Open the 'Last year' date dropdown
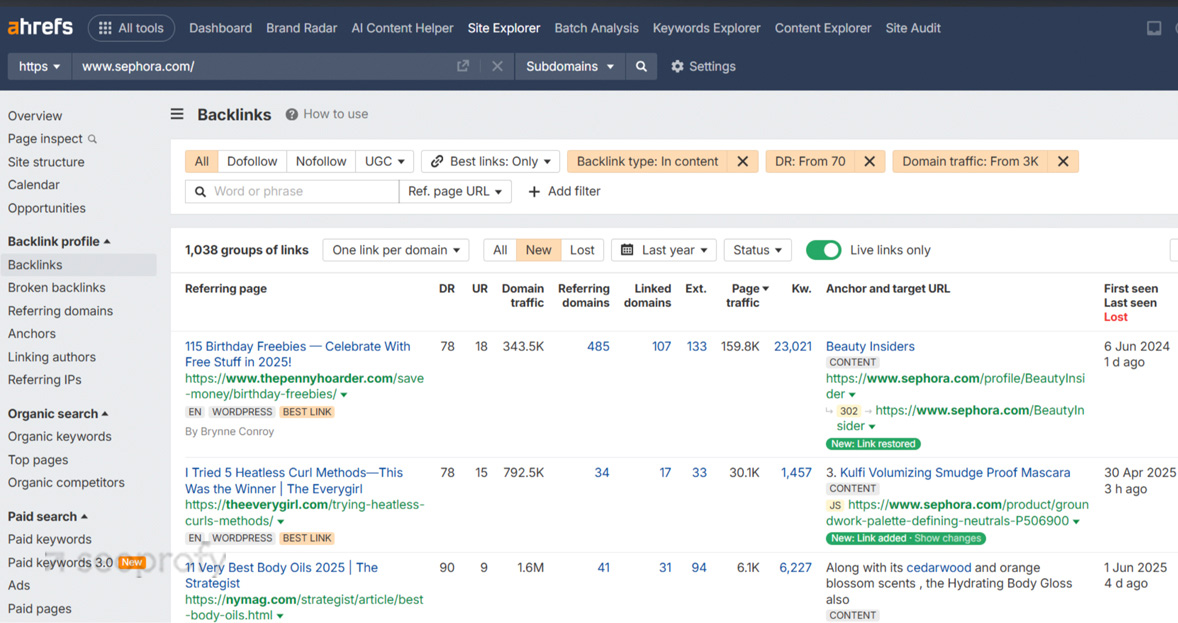 [x=664, y=250]
